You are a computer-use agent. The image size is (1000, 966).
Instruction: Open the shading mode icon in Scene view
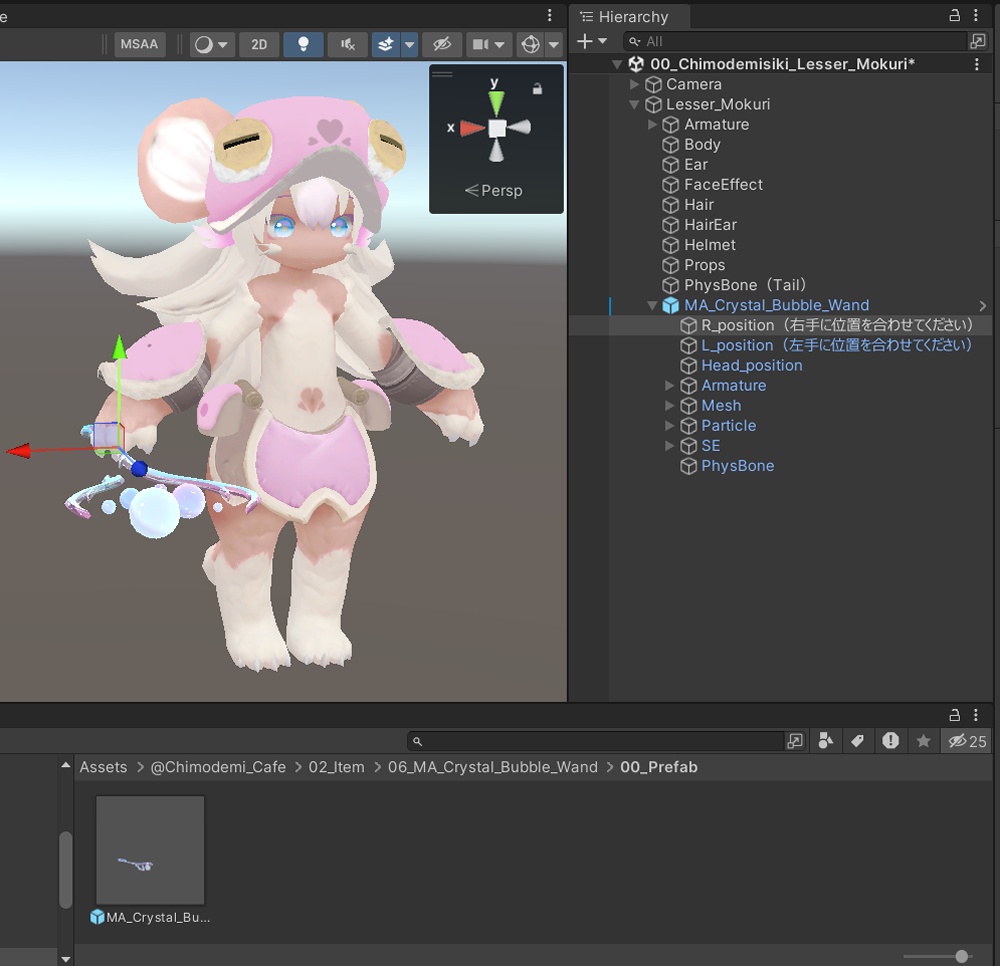206,43
